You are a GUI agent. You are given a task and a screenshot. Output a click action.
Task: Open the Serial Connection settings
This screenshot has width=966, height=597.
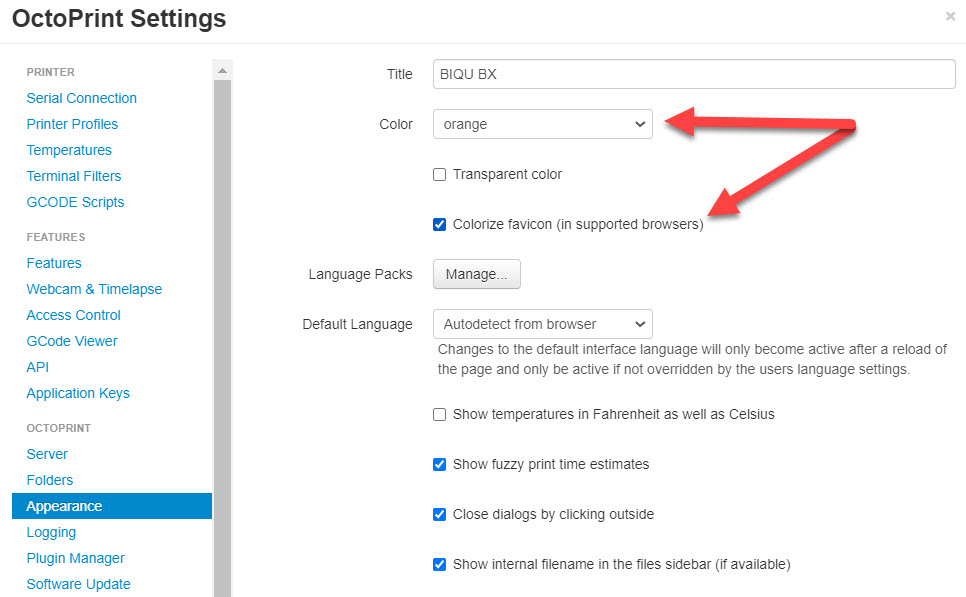(81, 98)
